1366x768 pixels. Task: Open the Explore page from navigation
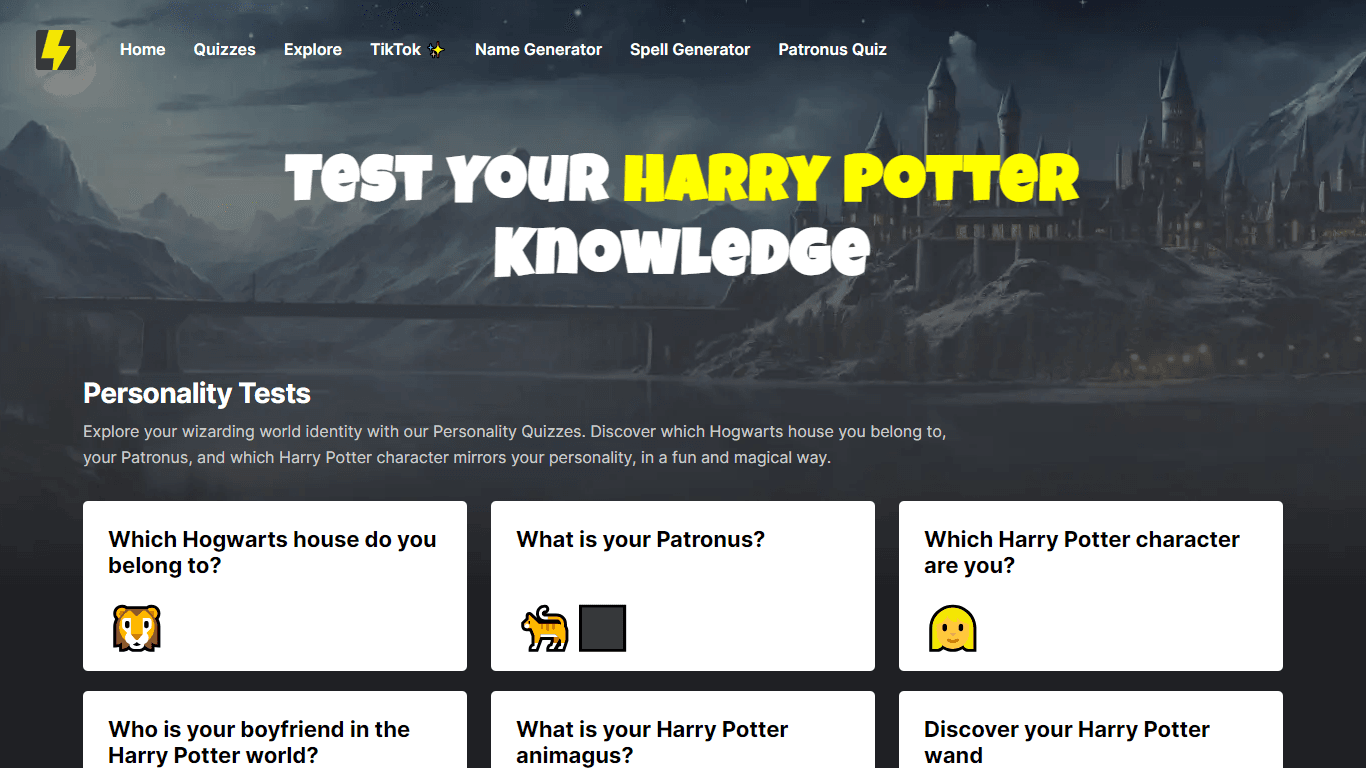click(313, 50)
